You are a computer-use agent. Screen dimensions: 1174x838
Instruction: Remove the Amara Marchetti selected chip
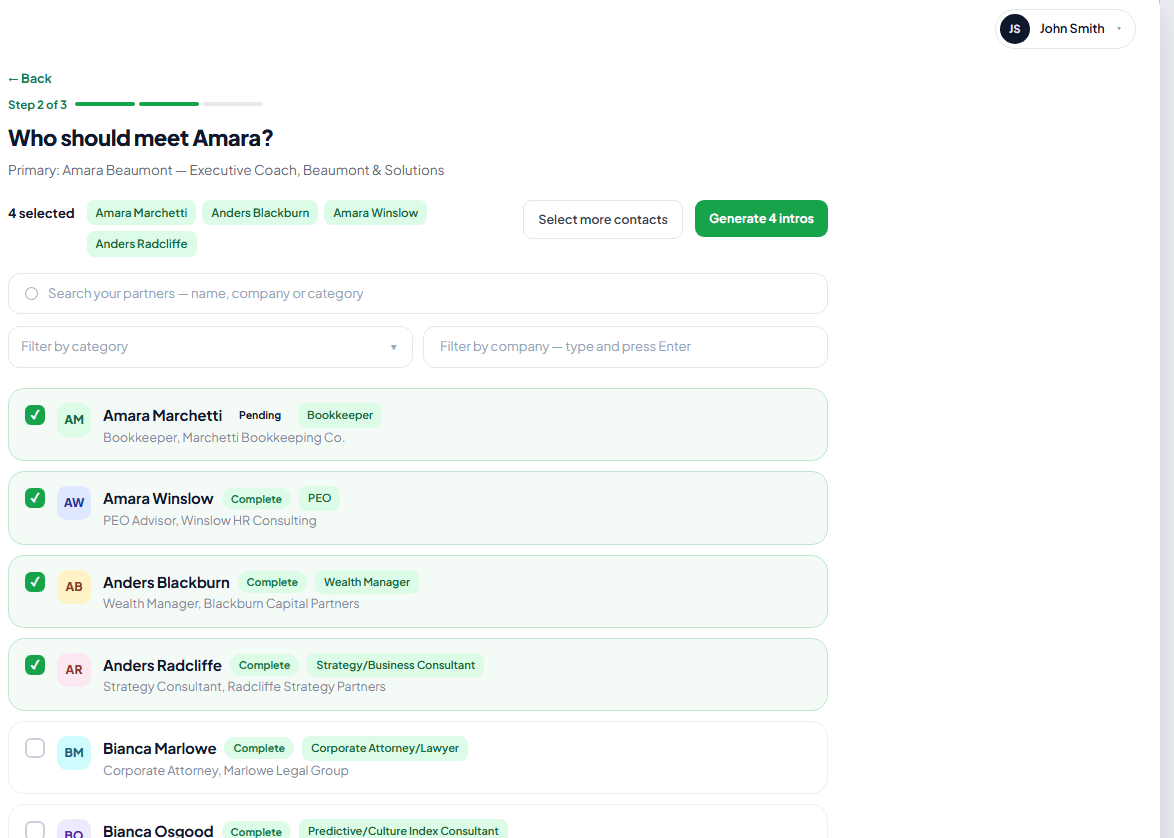coord(142,213)
